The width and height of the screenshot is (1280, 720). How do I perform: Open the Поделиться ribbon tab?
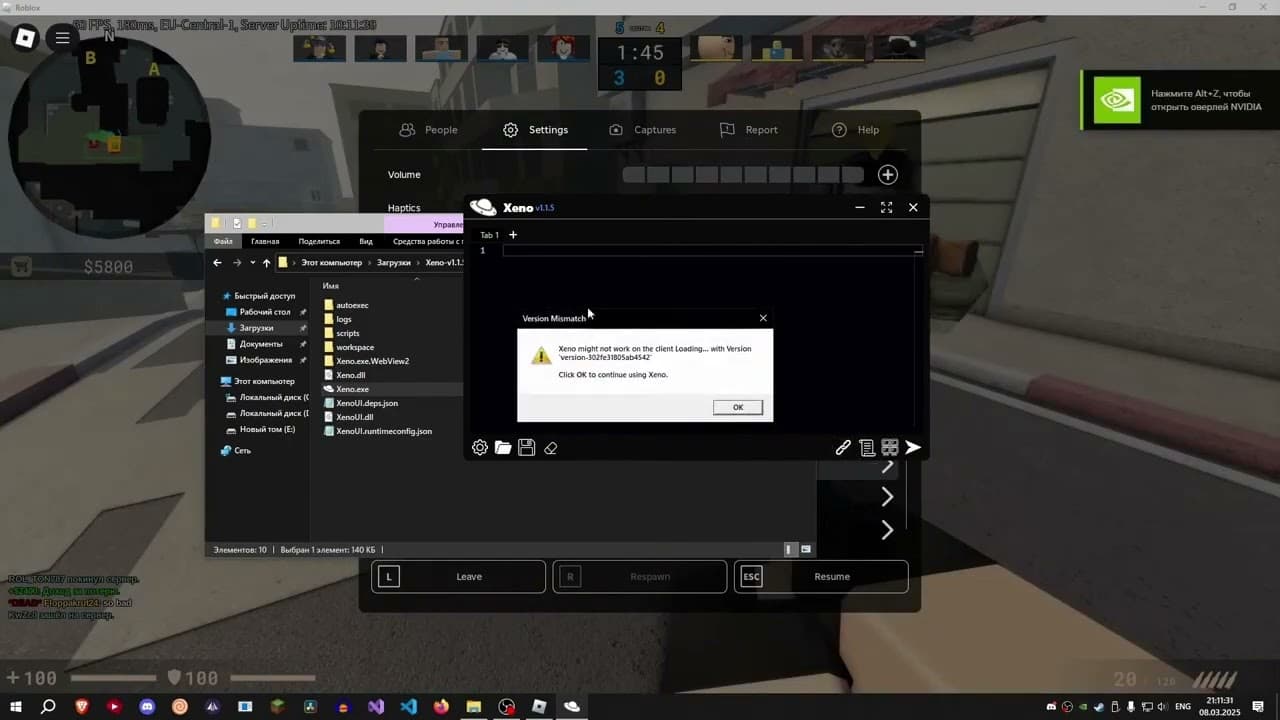(319, 241)
